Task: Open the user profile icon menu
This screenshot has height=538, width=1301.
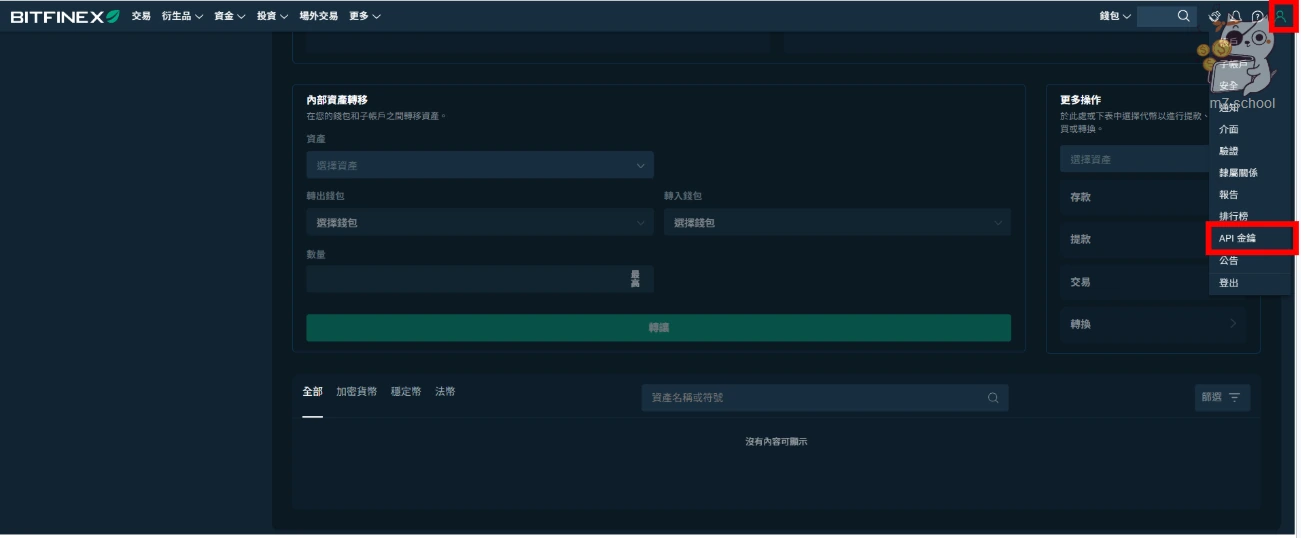Action: coord(1280,16)
